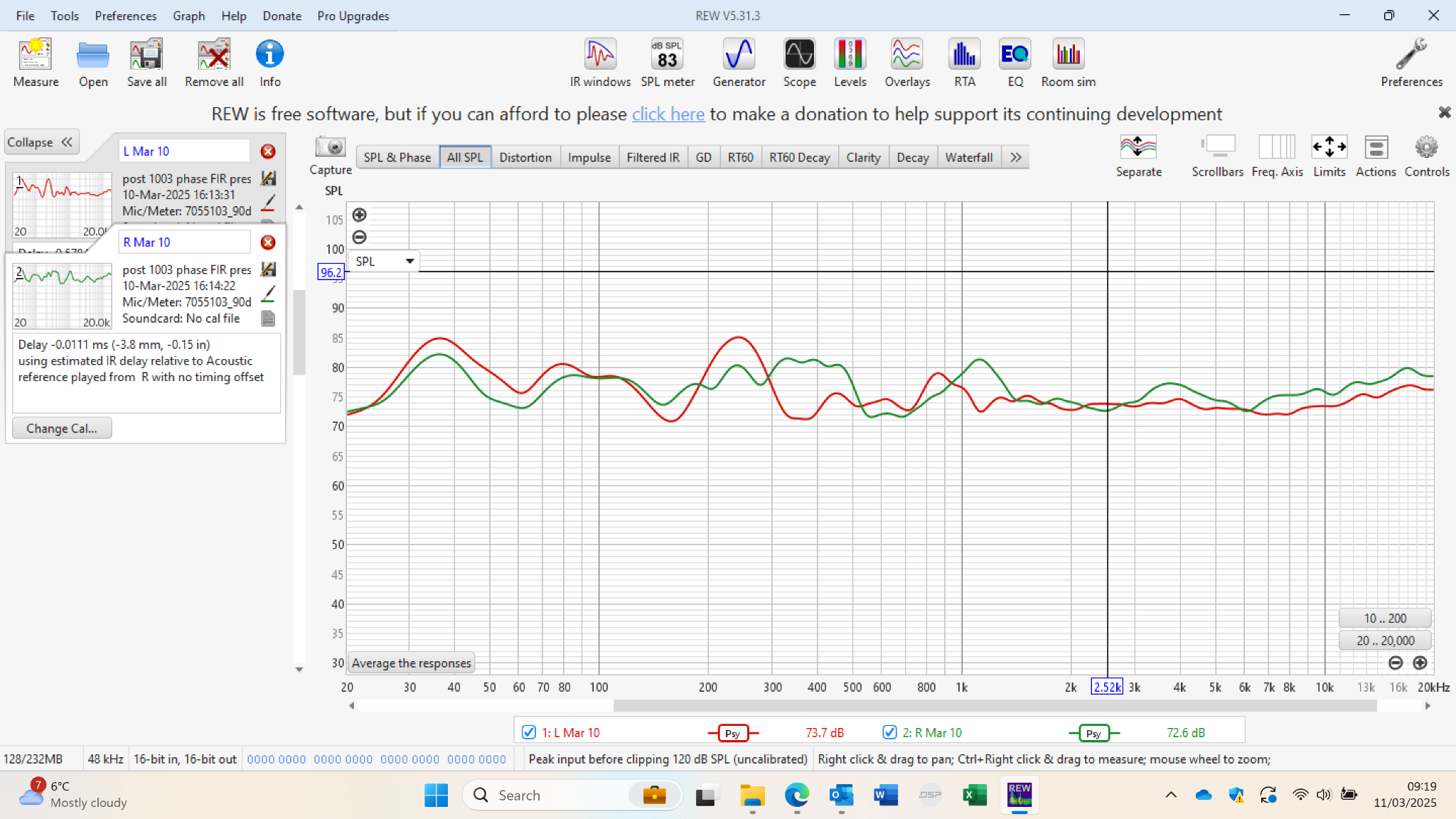The image size is (1456, 819).
Task: Toggle Psy smoothing for R Mar 10
Action: (1094, 733)
